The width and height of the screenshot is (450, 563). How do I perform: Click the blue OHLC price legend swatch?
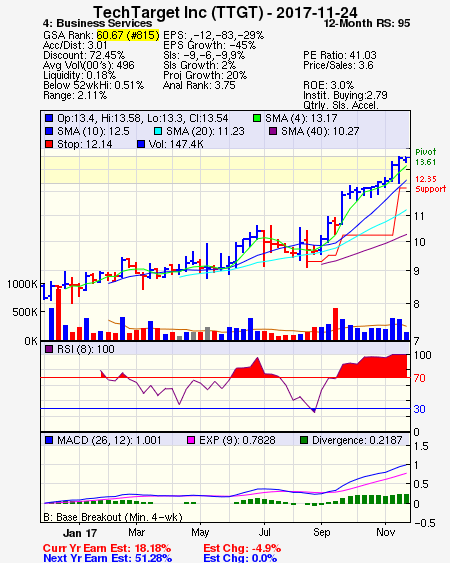(49, 118)
